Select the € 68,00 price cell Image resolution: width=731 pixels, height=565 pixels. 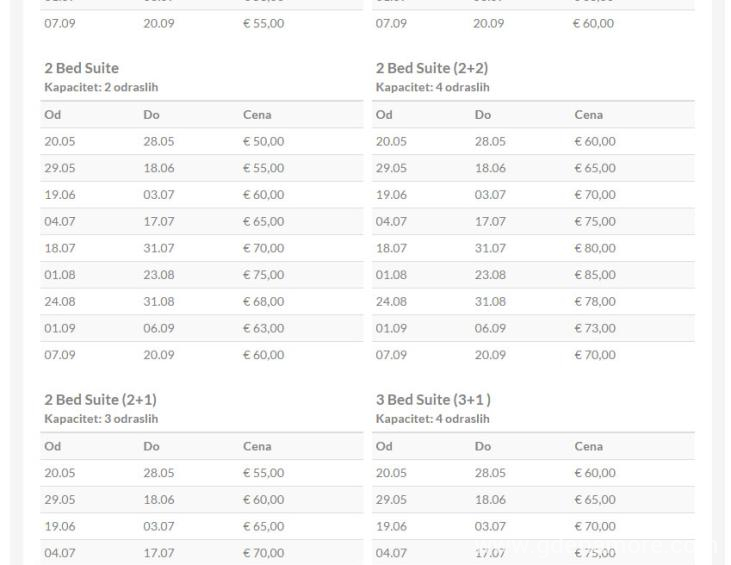pos(263,302)
